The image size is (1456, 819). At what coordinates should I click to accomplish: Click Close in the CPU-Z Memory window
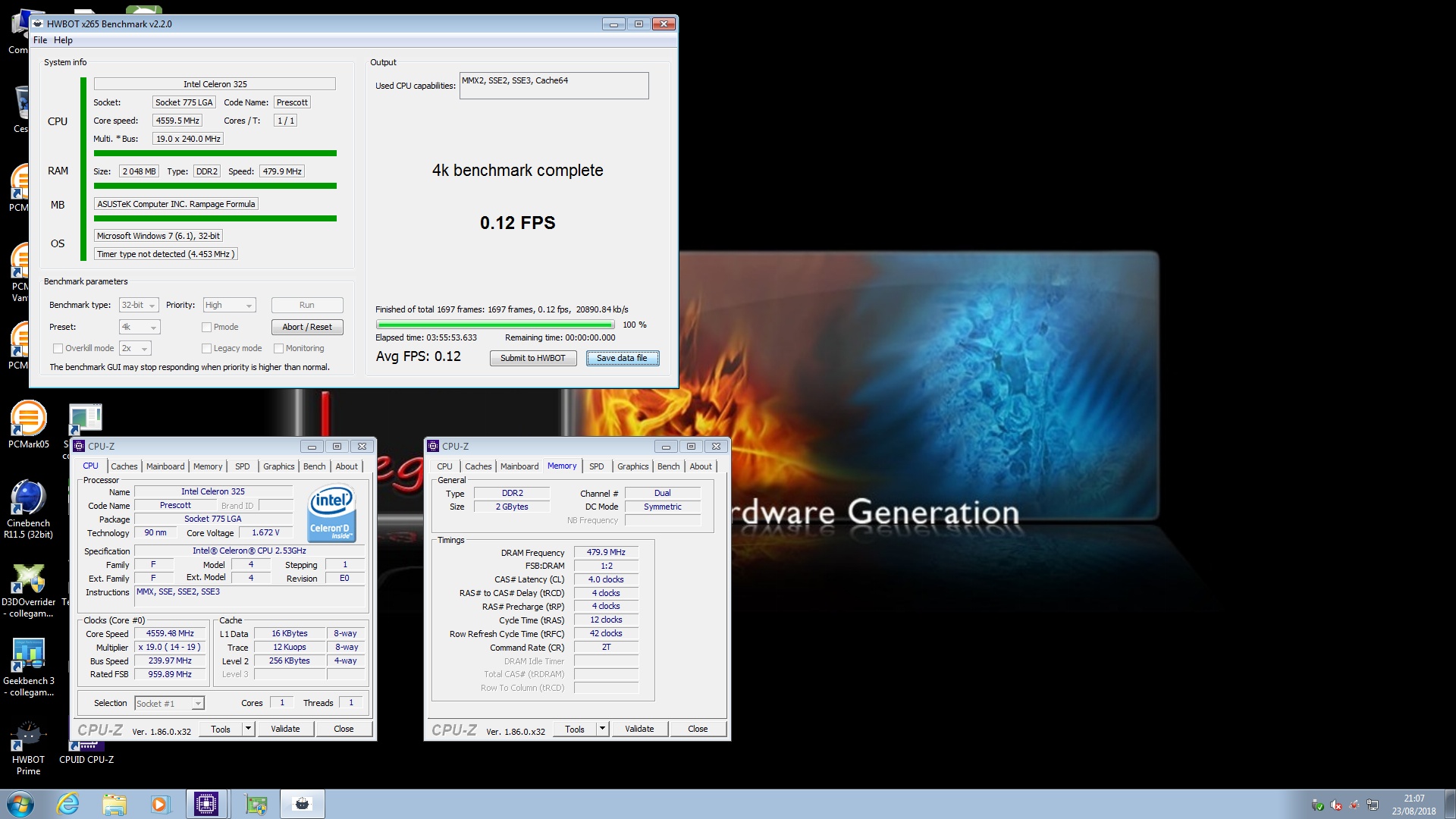698,729
